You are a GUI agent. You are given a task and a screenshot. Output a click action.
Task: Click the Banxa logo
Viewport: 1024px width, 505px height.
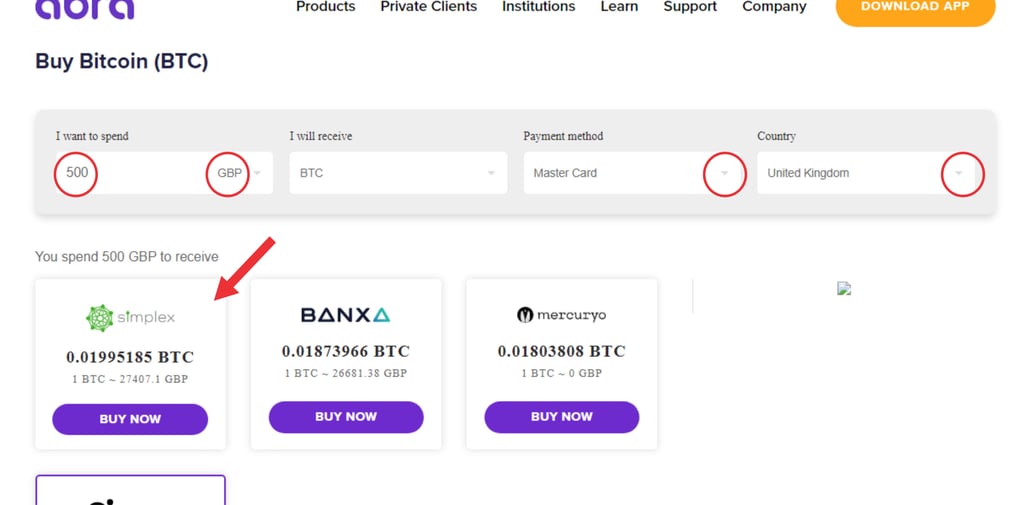pyautogui.click(x=345, y=315)
